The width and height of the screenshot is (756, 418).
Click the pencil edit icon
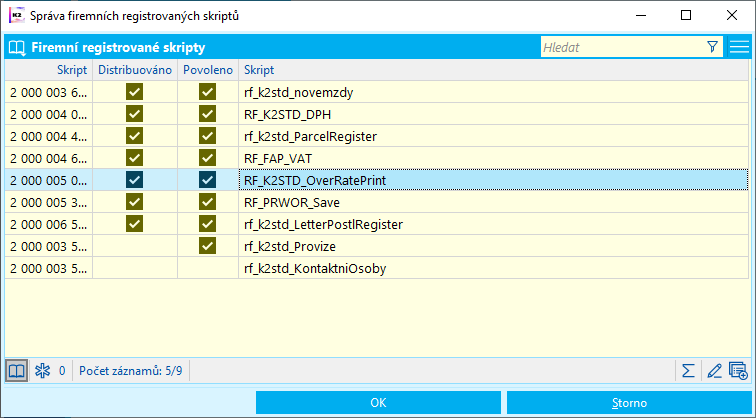(714, 371)
